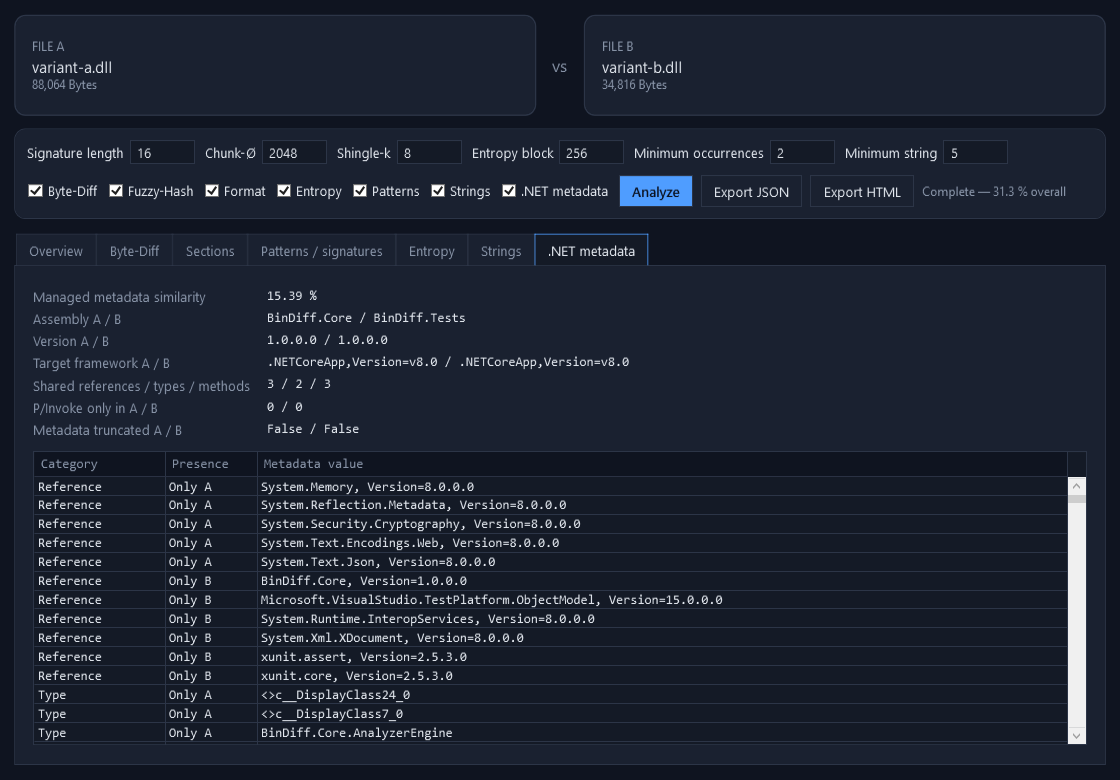The width and height of the screenshot is (1120, 780).
Task: Click the Export HTML button
Action: pyautogui.click(x=861, y=191)
